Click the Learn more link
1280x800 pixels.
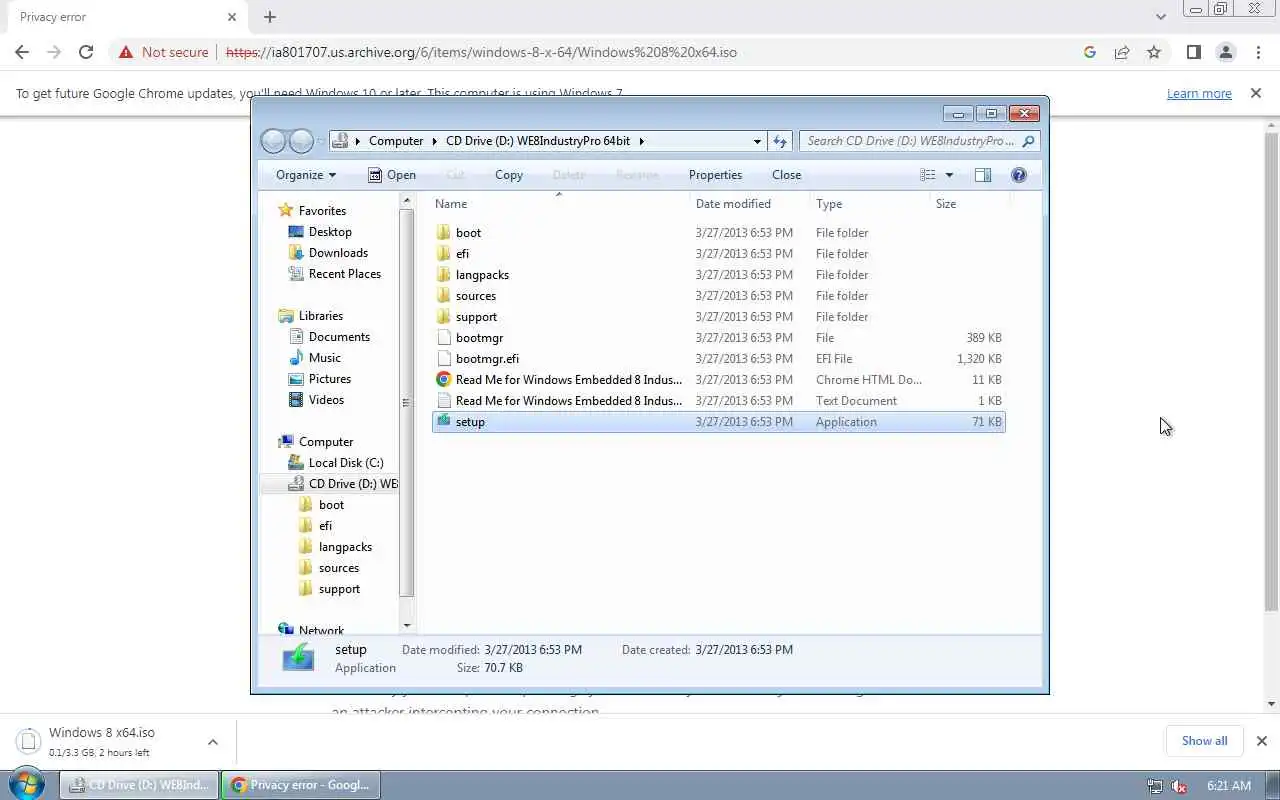point(1199,93)
